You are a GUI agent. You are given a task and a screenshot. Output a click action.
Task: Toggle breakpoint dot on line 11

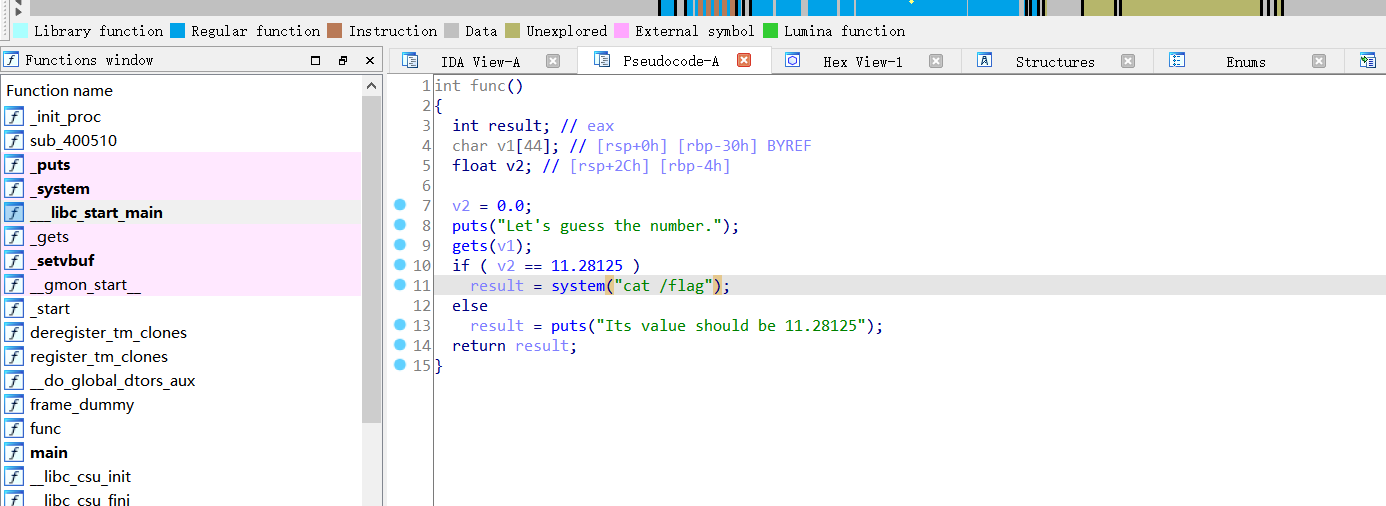click(400, 285)
